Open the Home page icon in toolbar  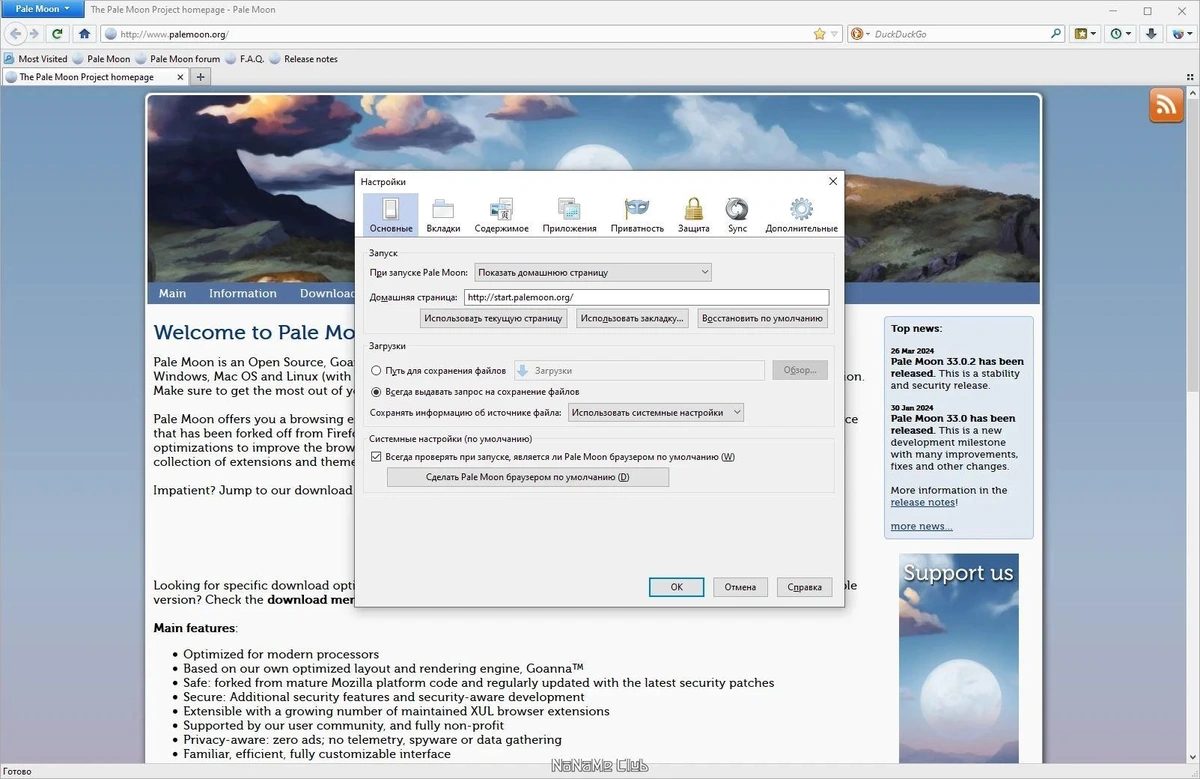[84, 34]
